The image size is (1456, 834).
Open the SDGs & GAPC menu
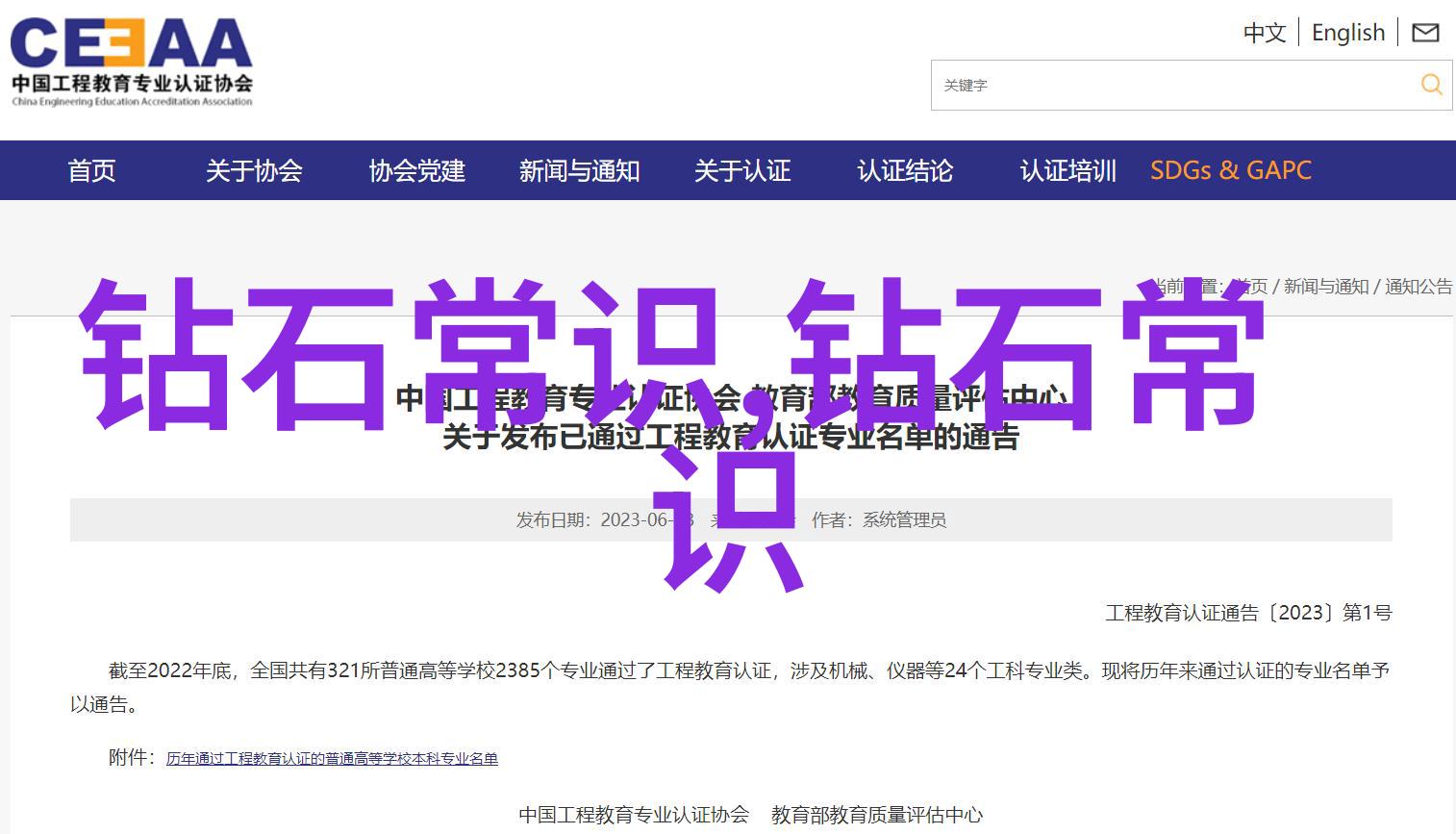tap(1231, 170)
